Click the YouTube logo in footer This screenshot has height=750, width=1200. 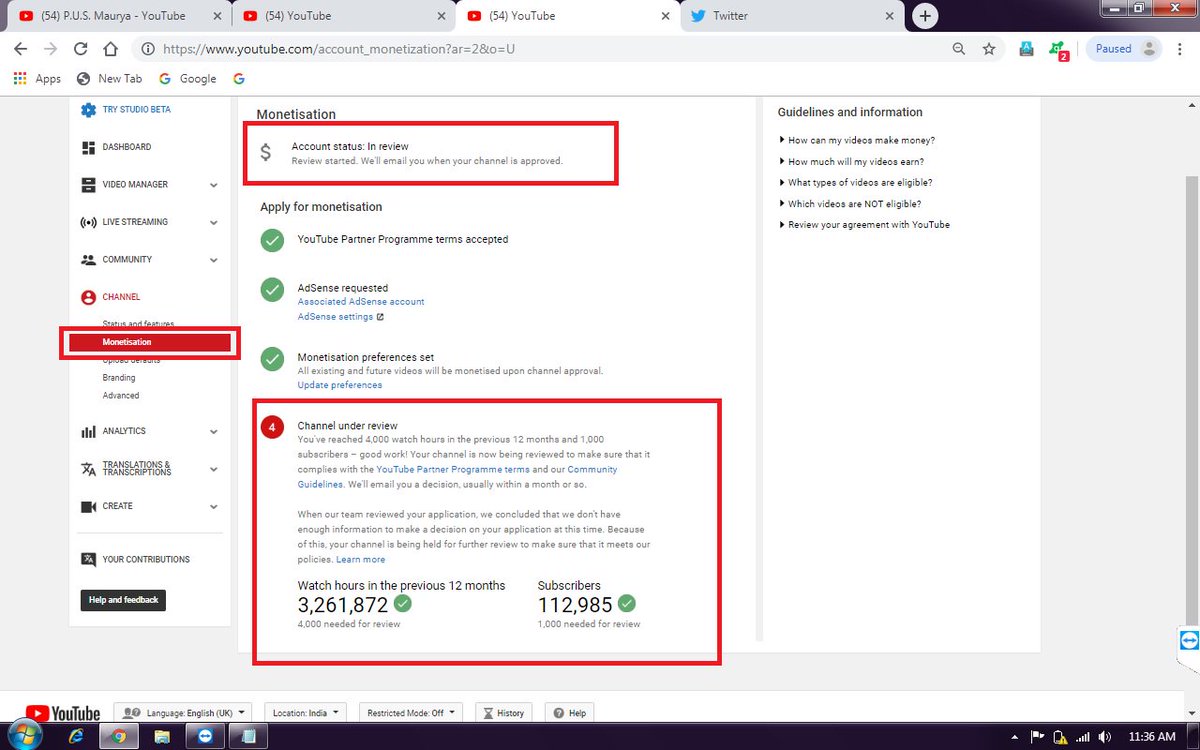tap(63, 713)
